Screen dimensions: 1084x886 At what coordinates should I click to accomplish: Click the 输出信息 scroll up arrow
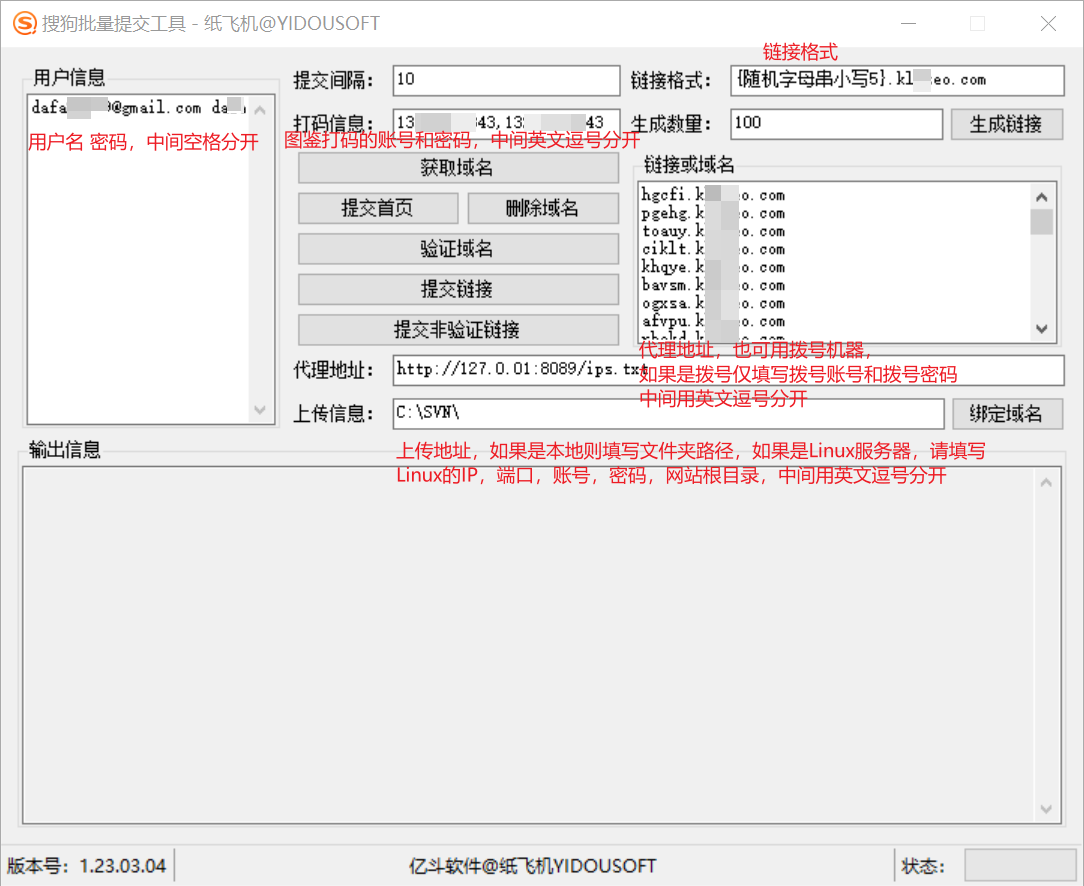click(x=1046, y=483)
